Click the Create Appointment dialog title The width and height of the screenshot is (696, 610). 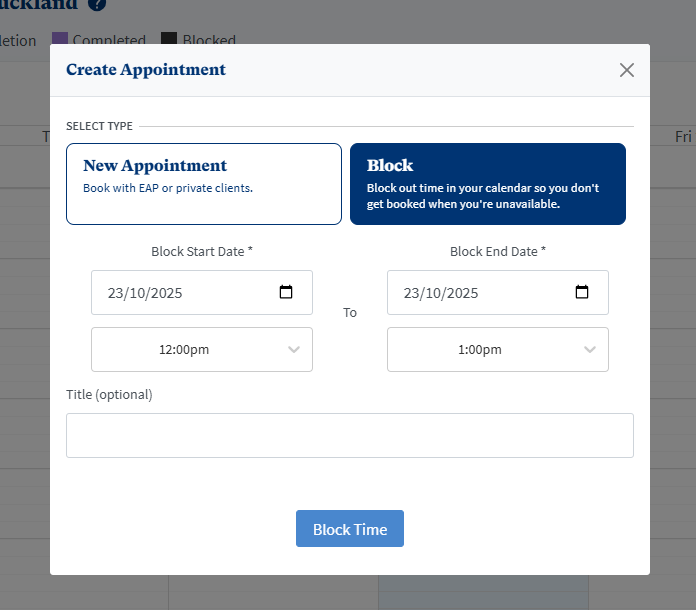click(146, 70)
